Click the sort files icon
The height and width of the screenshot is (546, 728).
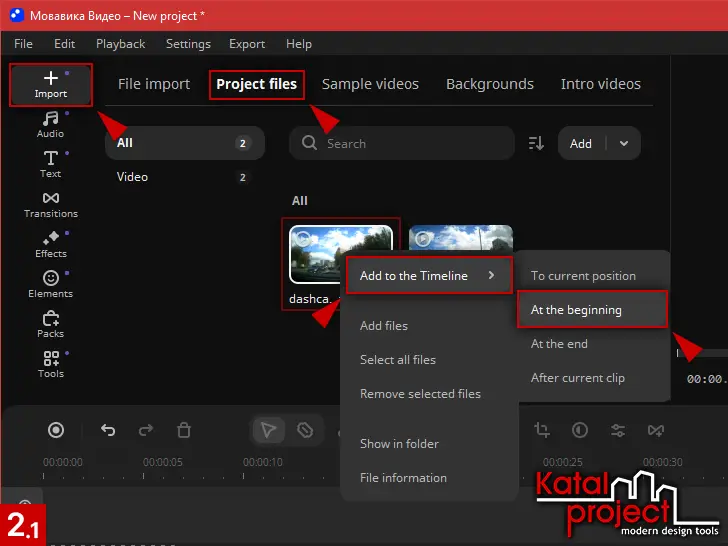(x=536, y=143)
